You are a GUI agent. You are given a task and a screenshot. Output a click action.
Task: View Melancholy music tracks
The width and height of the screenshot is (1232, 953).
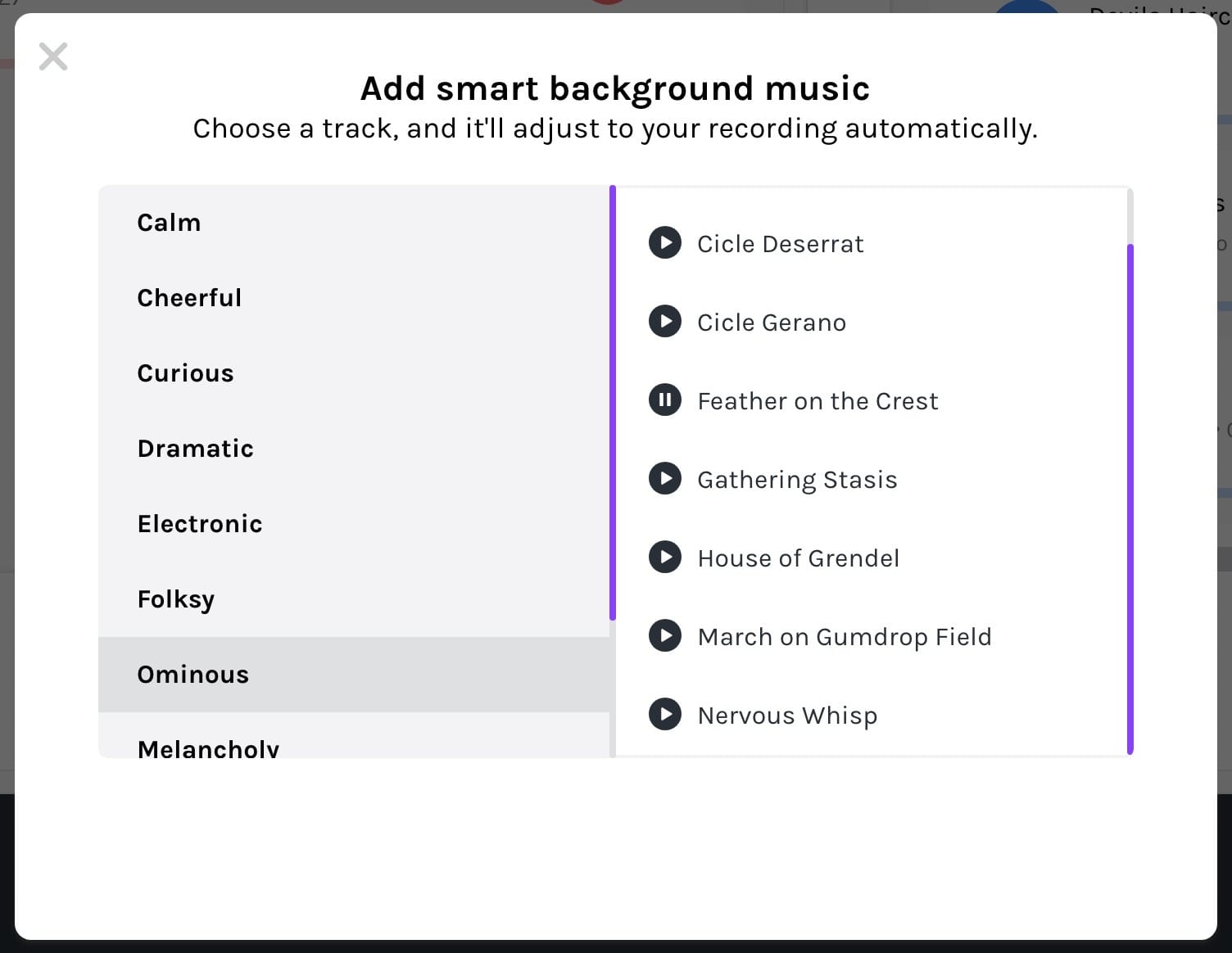pos(208,745)
